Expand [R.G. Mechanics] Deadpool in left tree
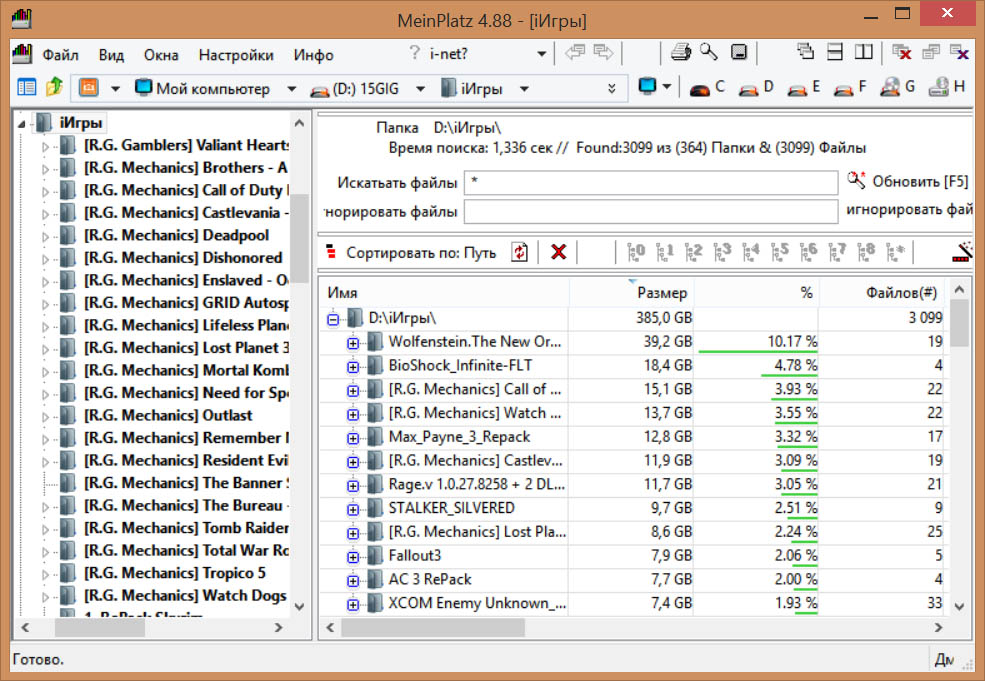This screenshot has height=681, width=985. [45, 237]
